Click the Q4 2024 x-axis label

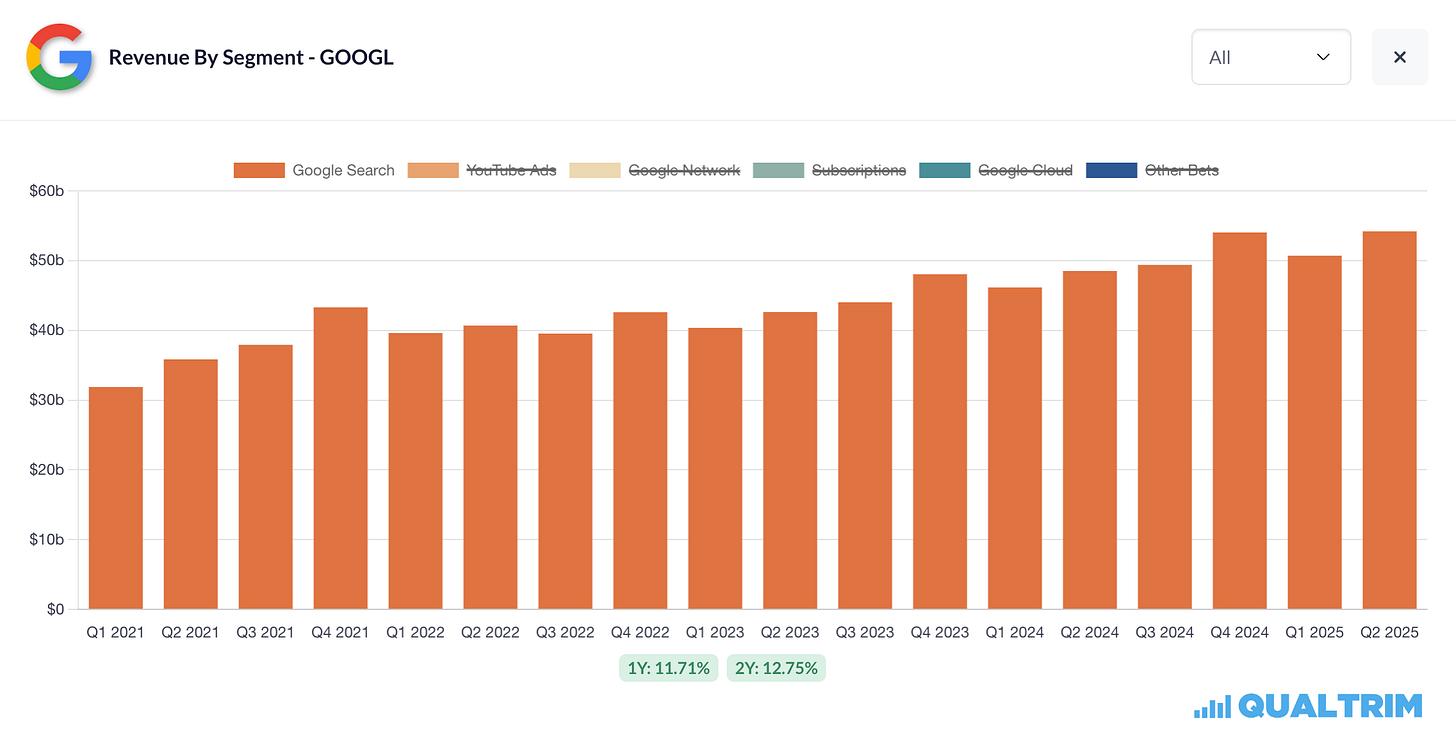click(x=1240, y=632)
